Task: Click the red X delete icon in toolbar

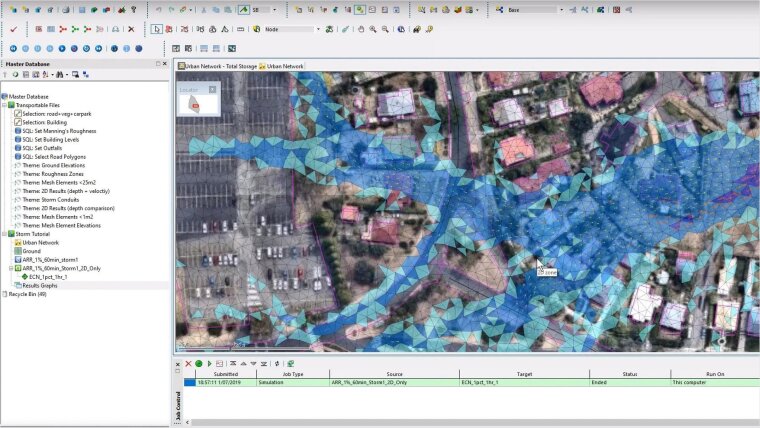Action: 131,29
